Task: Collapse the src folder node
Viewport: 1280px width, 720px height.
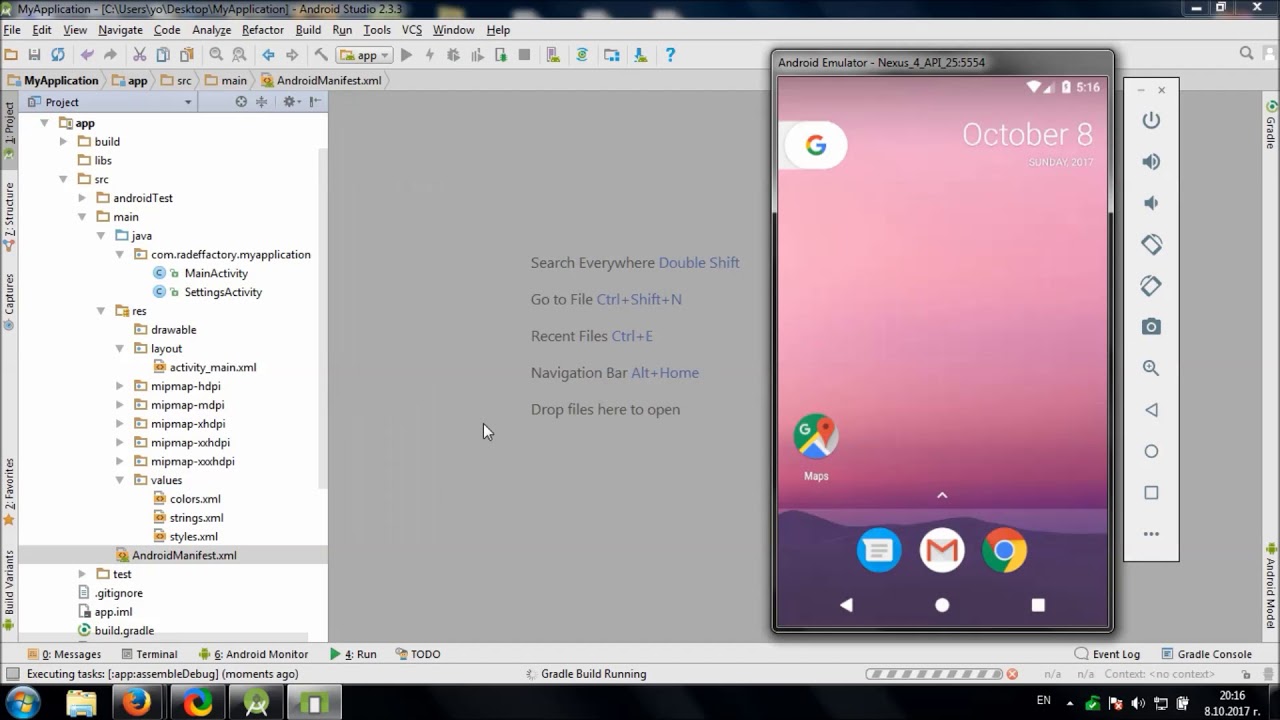Action: coord(63,179)
